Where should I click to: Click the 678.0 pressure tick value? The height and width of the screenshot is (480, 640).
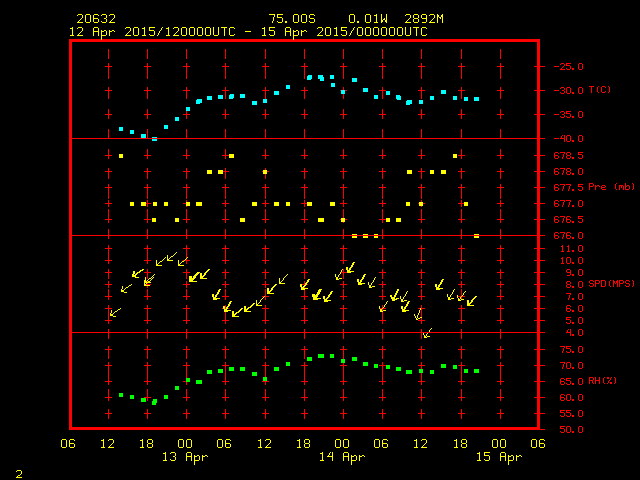point(569,171)
